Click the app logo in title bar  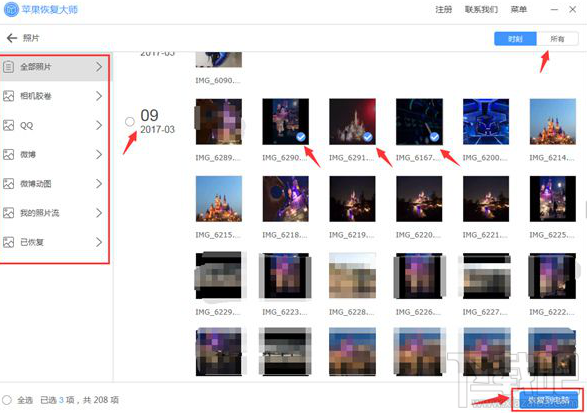[11, 10]
